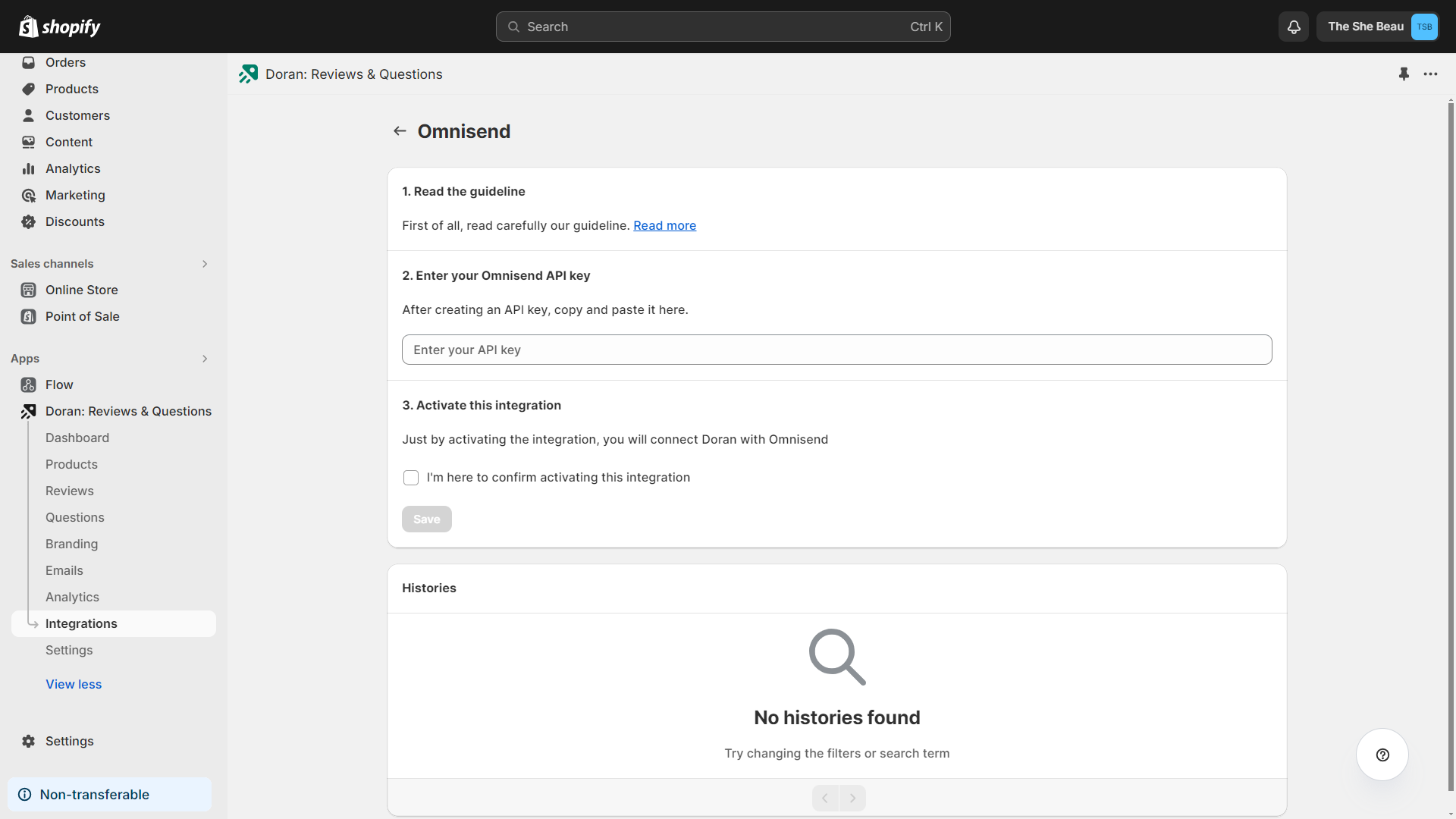
Task: Click the Customers person icon
Action: click(29, 115)
